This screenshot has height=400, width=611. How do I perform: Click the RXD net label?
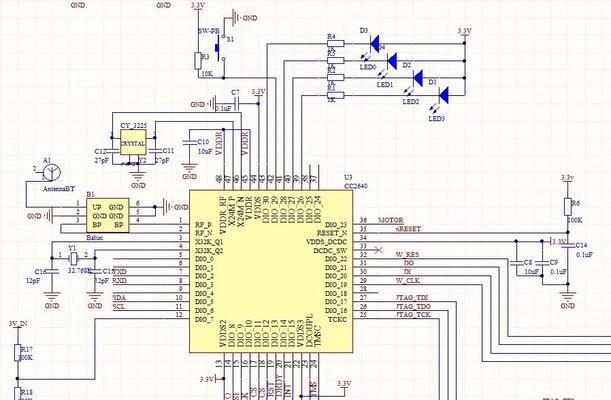pos(120,280)
